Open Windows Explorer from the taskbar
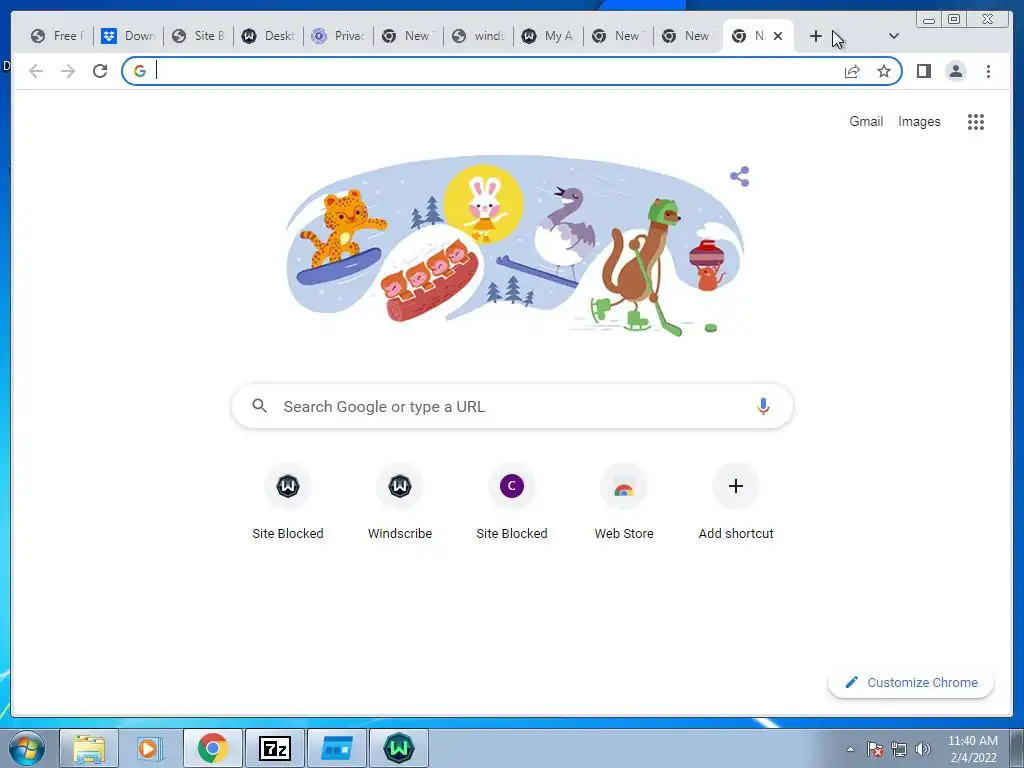 coord(89,748)
